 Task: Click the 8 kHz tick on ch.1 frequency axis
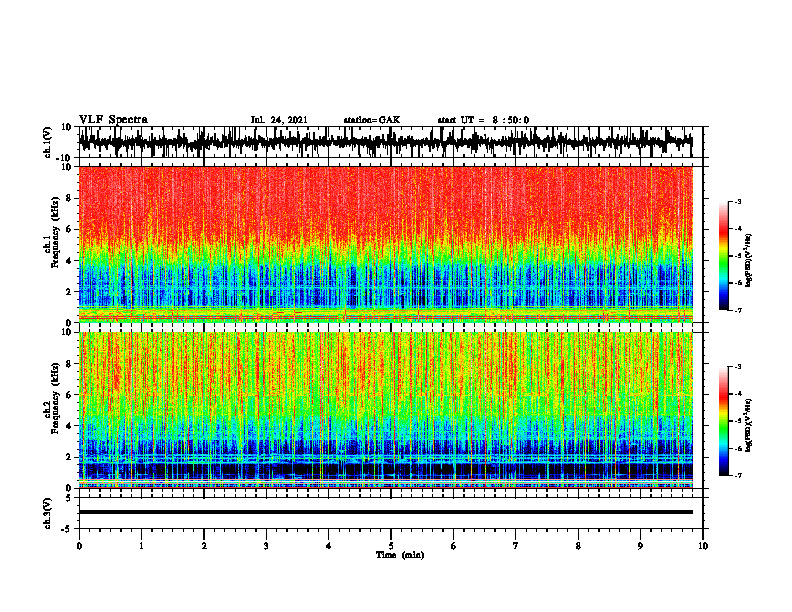[x=69, y=198]
